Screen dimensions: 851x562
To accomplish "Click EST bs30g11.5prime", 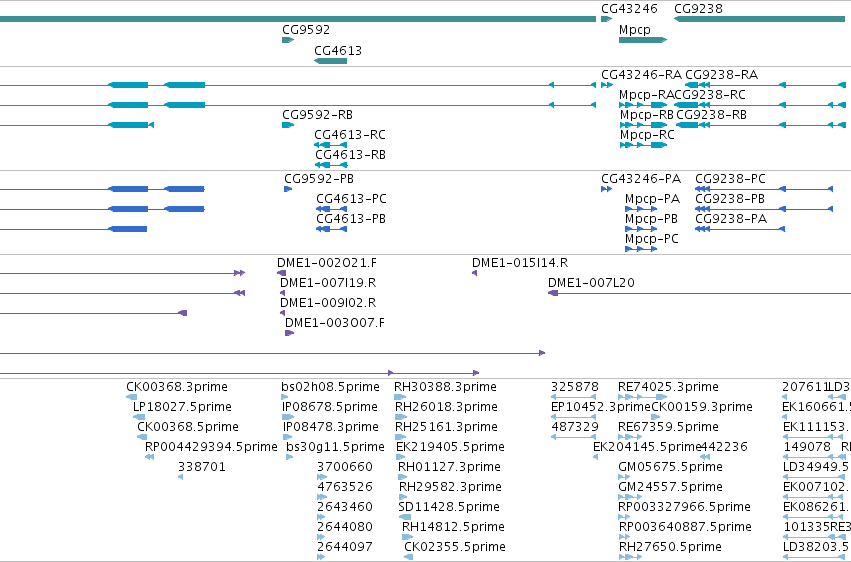I will 335,448.
